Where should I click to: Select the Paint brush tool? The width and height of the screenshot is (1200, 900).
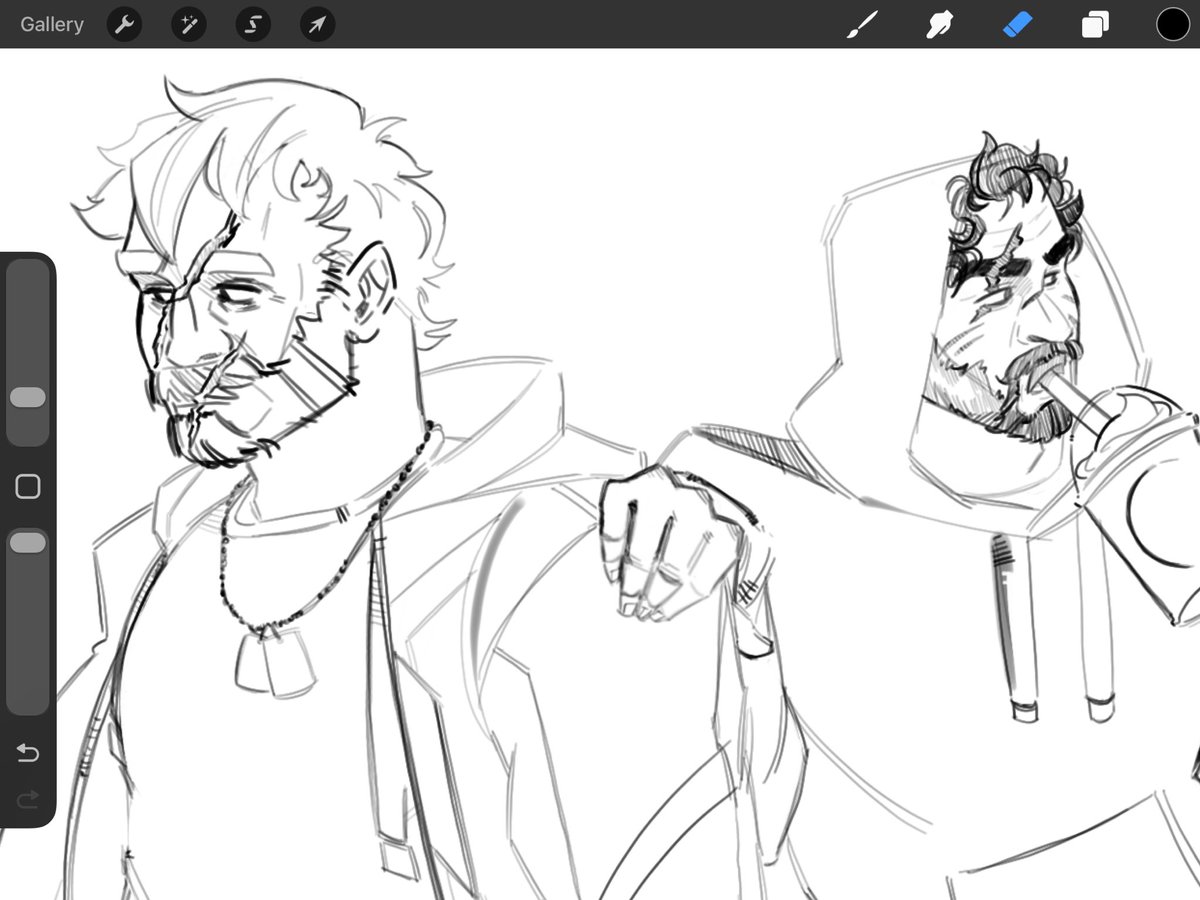click(x=862, y=24)
